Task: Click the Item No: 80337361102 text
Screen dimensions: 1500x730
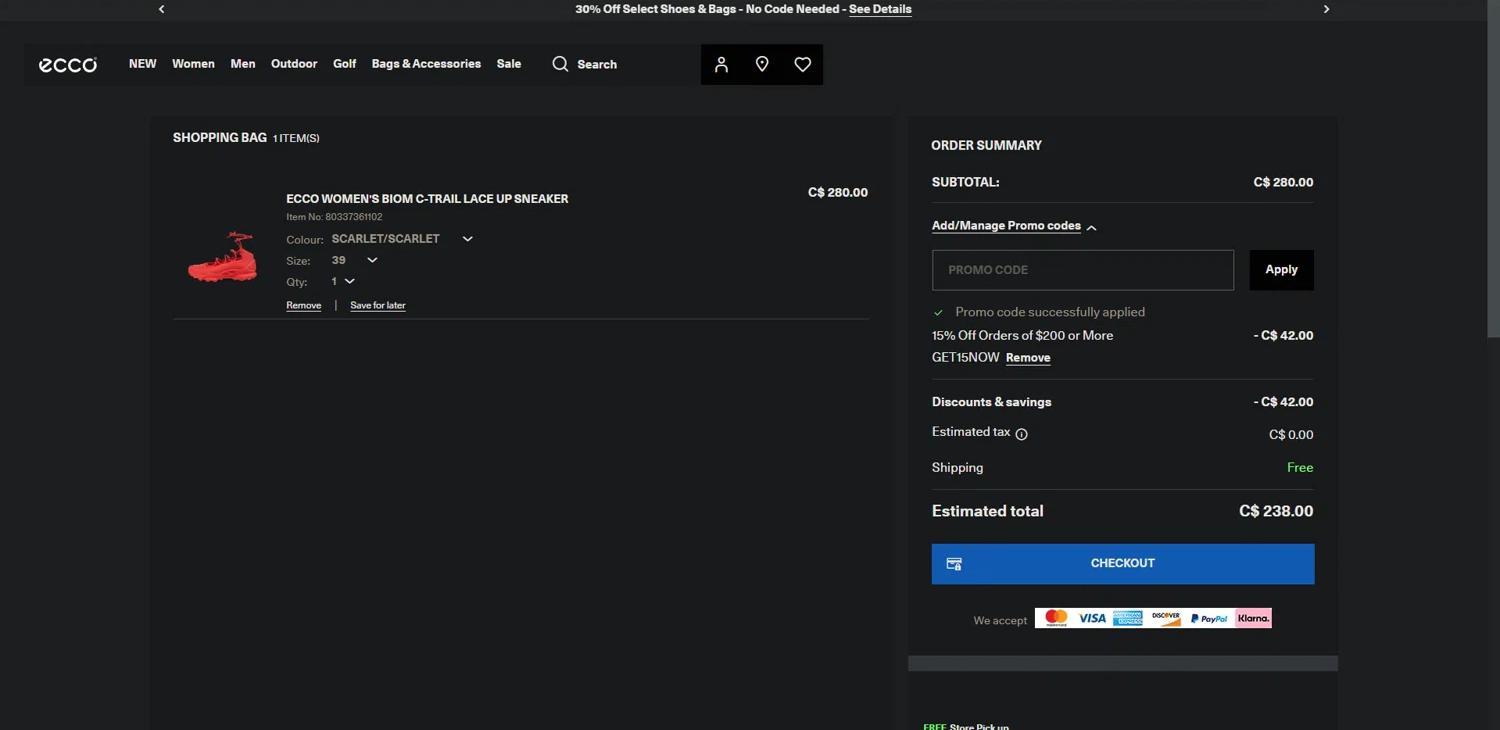Action: tap(334, 217)
